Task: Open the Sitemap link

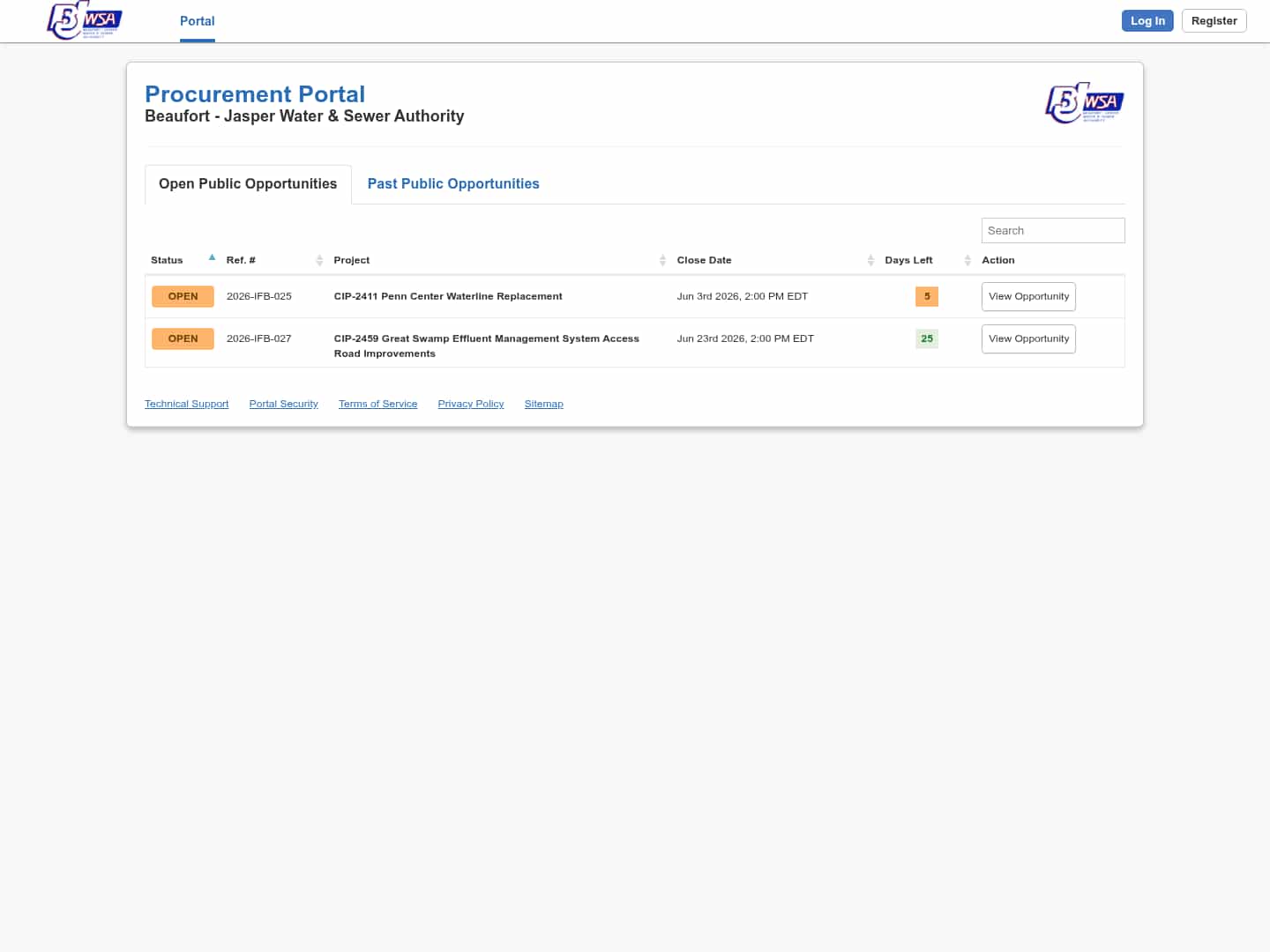Action: coord(543,404)
